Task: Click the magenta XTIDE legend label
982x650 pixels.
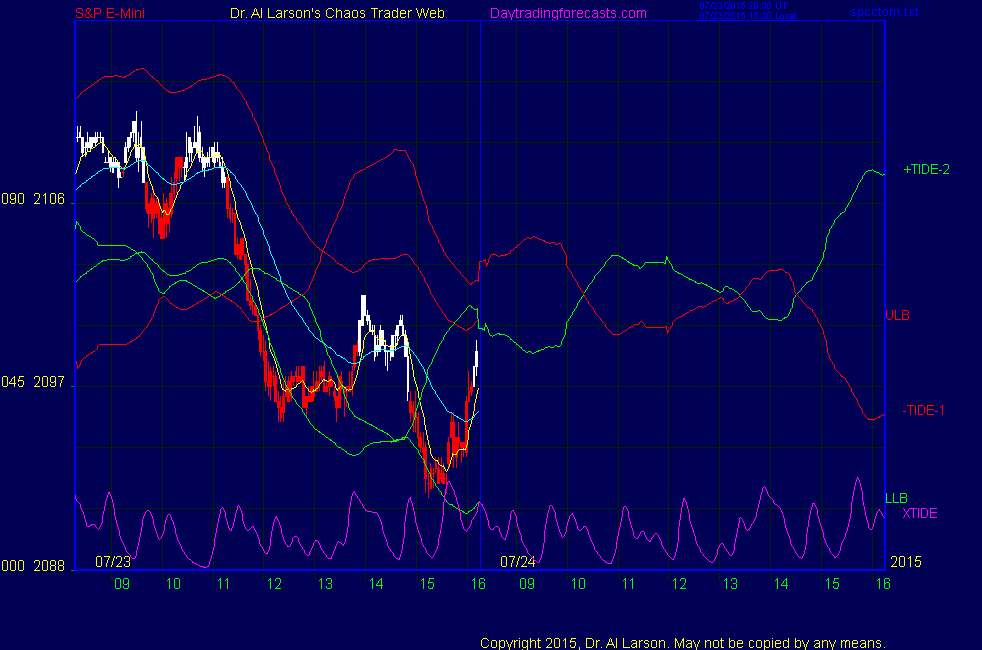Action: tap(919, 514)
